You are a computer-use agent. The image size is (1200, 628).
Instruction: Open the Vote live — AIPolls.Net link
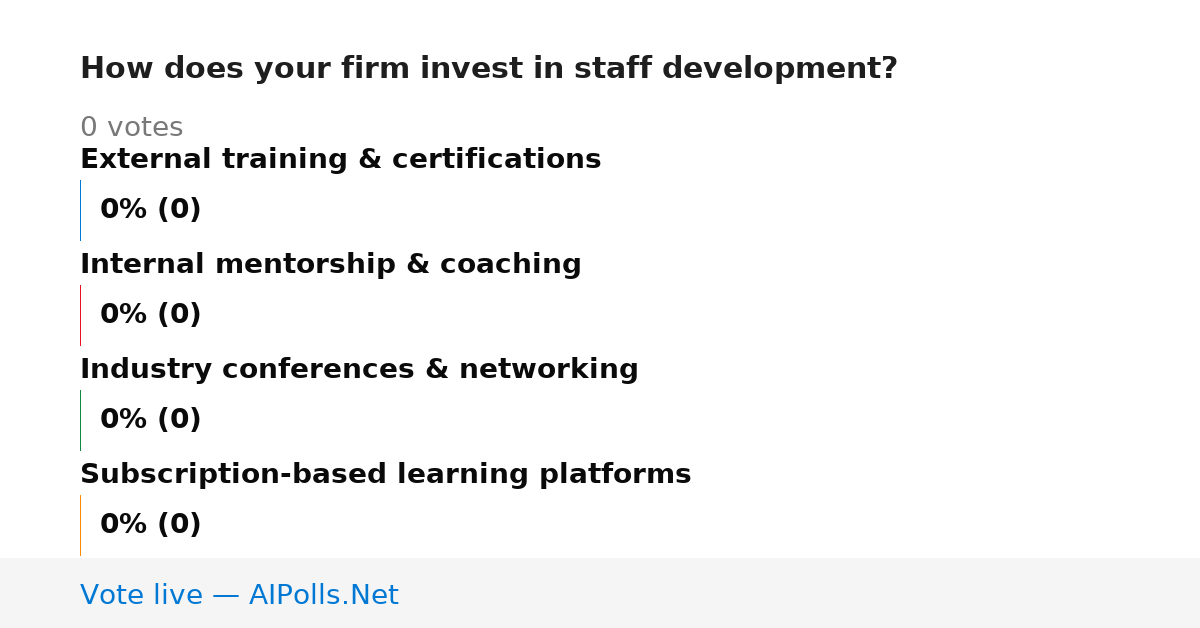click(x=239, y=595)
